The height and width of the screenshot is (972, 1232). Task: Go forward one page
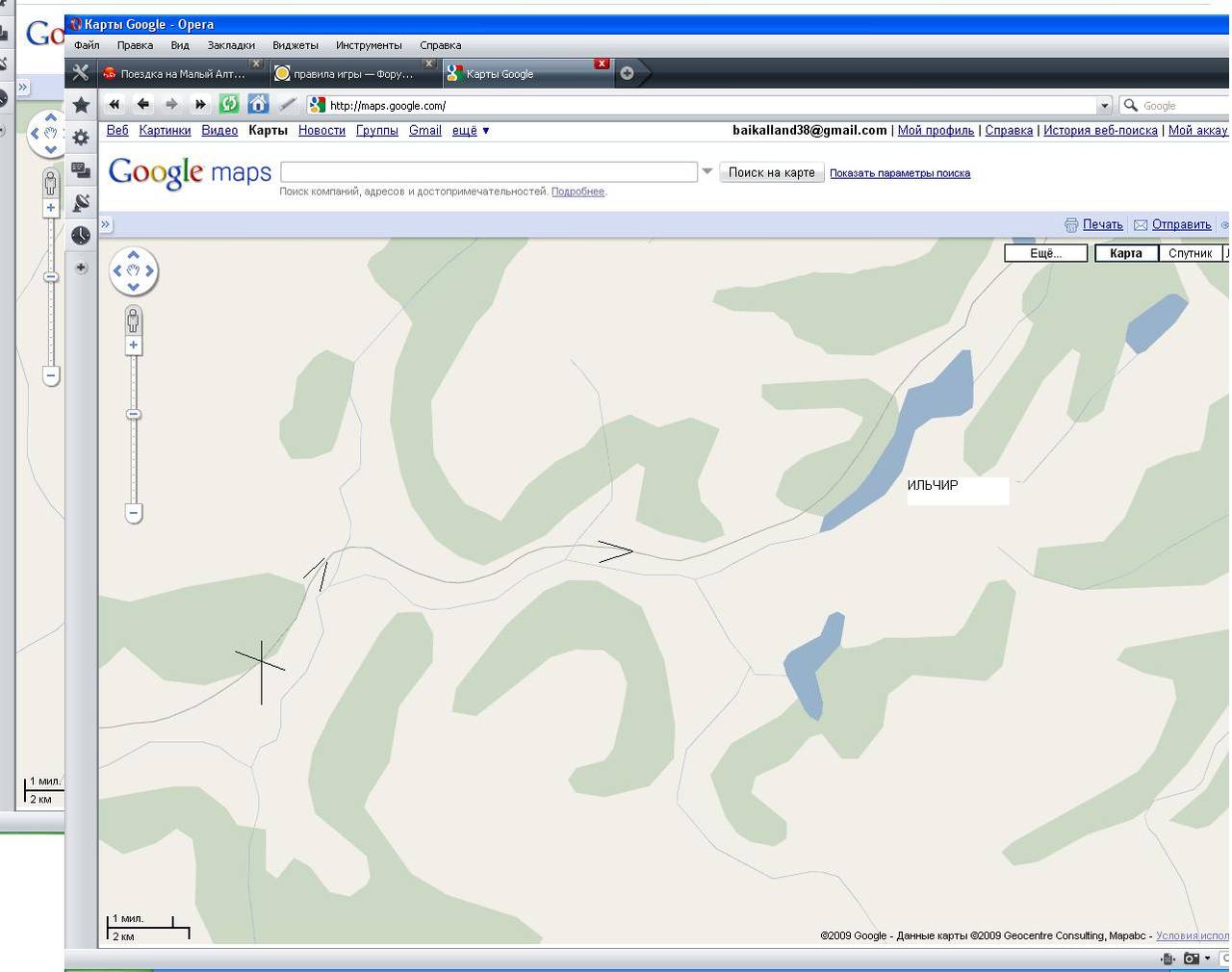(x=171, y=104)
